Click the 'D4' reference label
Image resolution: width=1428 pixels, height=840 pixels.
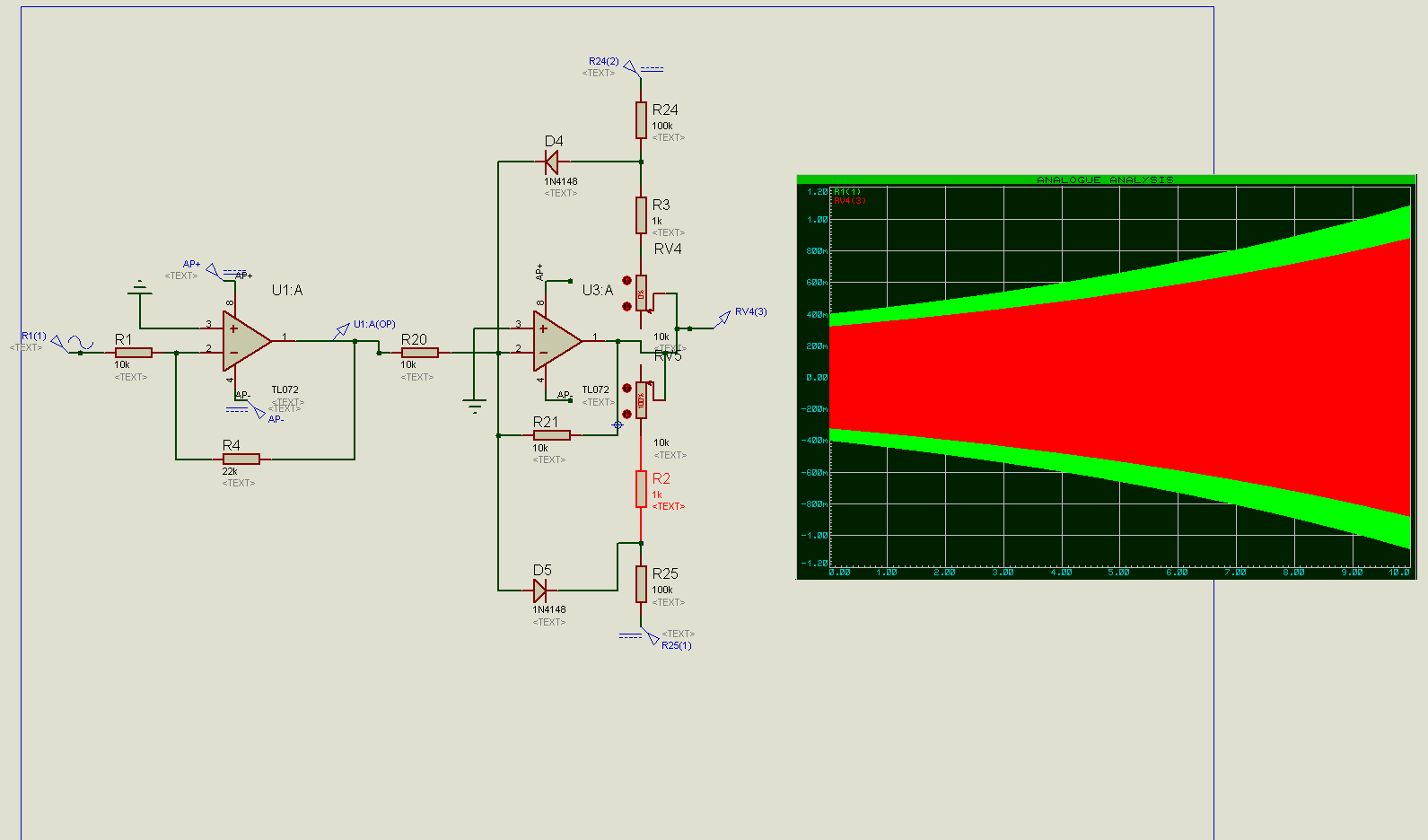[x=554, y=142]
